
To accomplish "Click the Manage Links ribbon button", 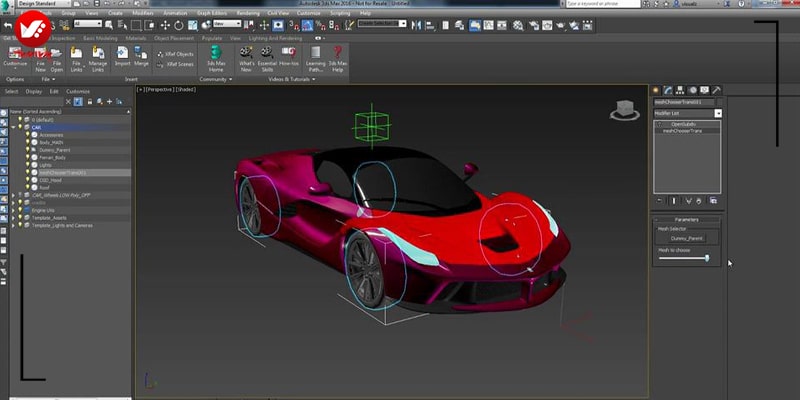I will coord(98,60).
